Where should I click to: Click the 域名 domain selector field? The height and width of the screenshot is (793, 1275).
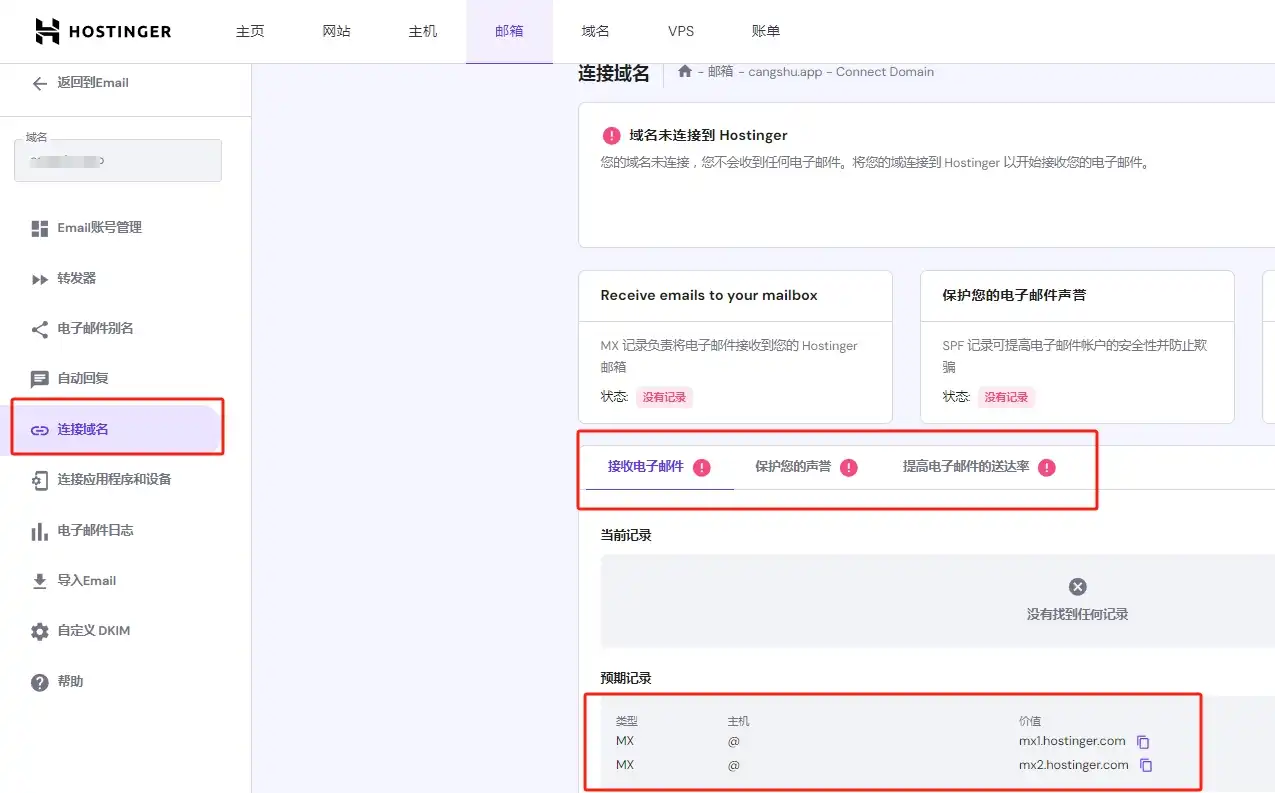pos(118,160)
